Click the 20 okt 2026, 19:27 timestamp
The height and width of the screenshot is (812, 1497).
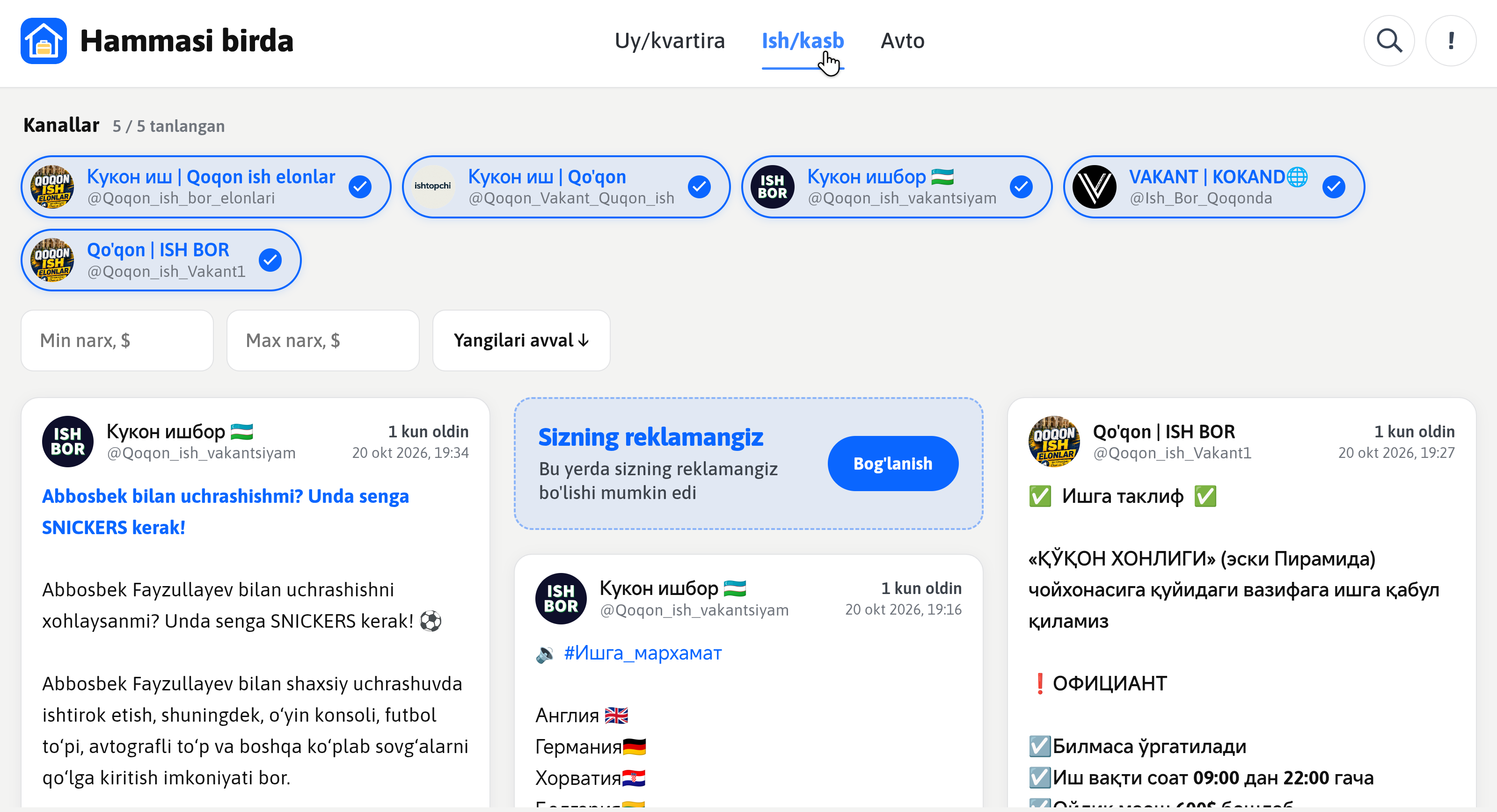coord(1396,453)
